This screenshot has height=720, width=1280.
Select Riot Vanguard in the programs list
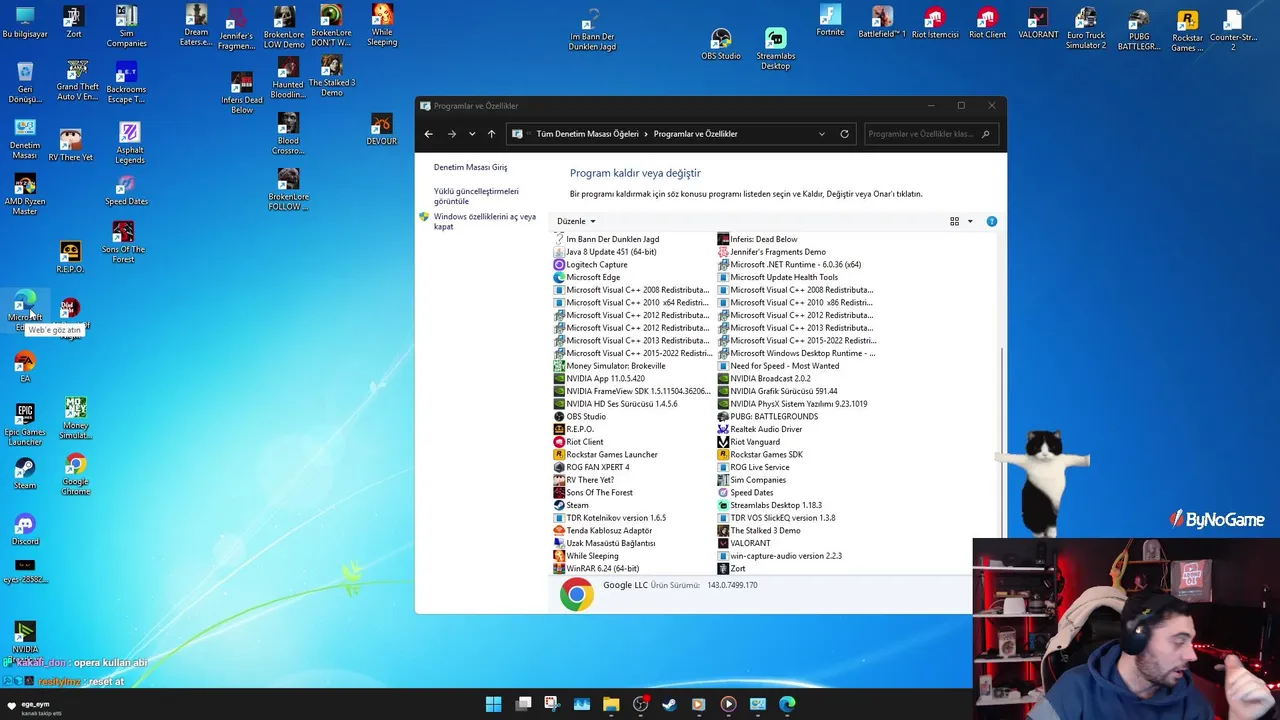pos(755,442)
